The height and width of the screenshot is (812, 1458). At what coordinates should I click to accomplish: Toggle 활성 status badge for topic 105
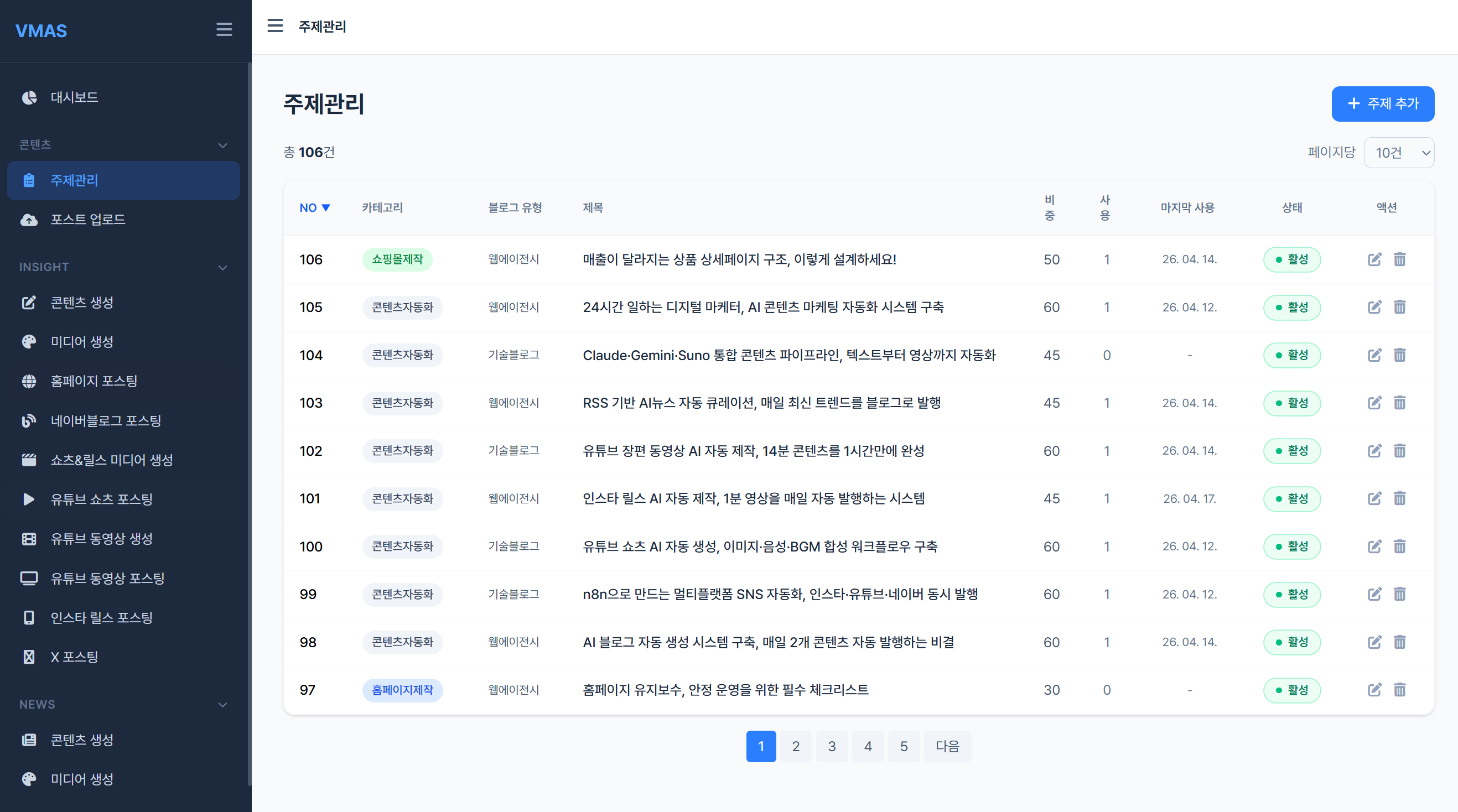(x=1291, y=307)
